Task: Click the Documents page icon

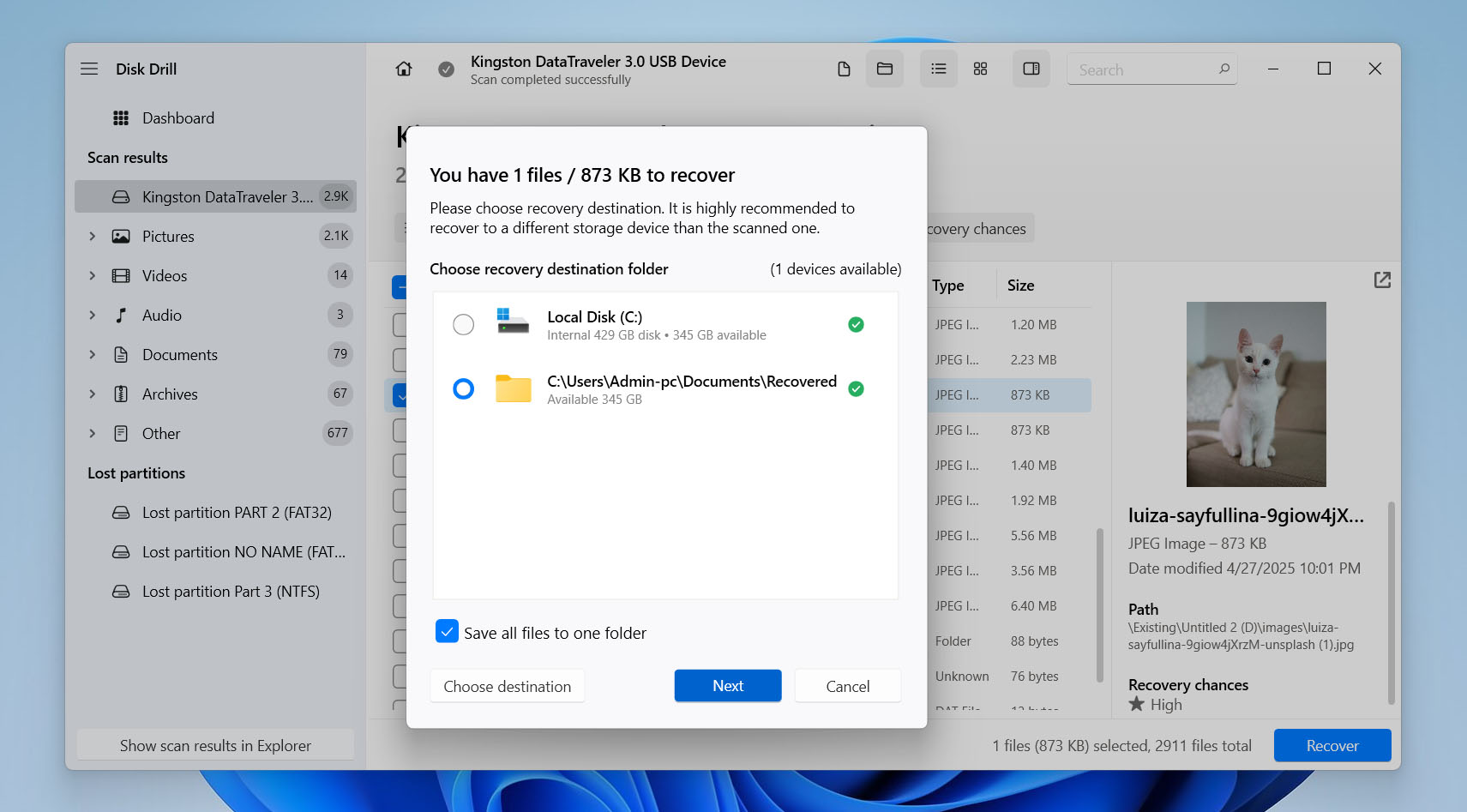Action: click(x=121, y=355)
